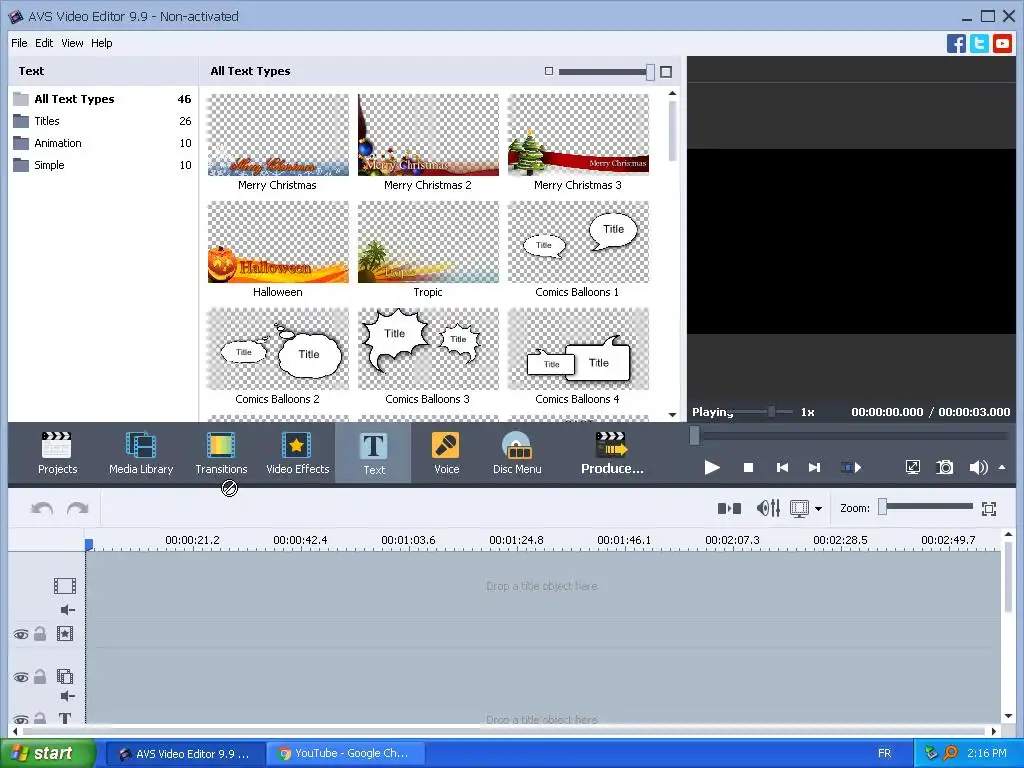Click the small thumbnails icon
1024x768 pixels.
549,71
